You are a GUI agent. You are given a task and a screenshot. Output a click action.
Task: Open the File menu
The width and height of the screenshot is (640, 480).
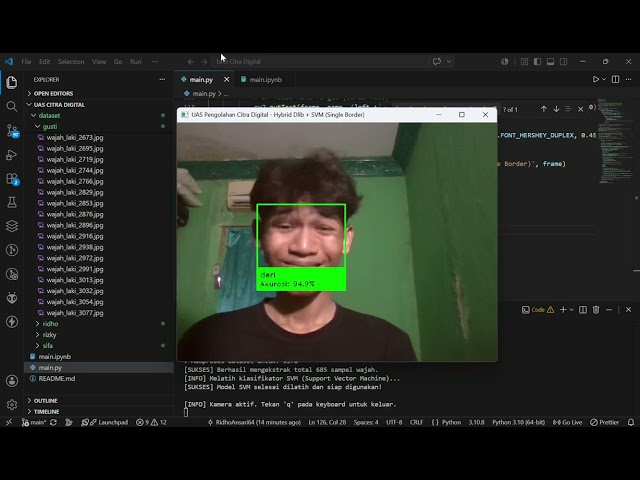tap(26, 62)
